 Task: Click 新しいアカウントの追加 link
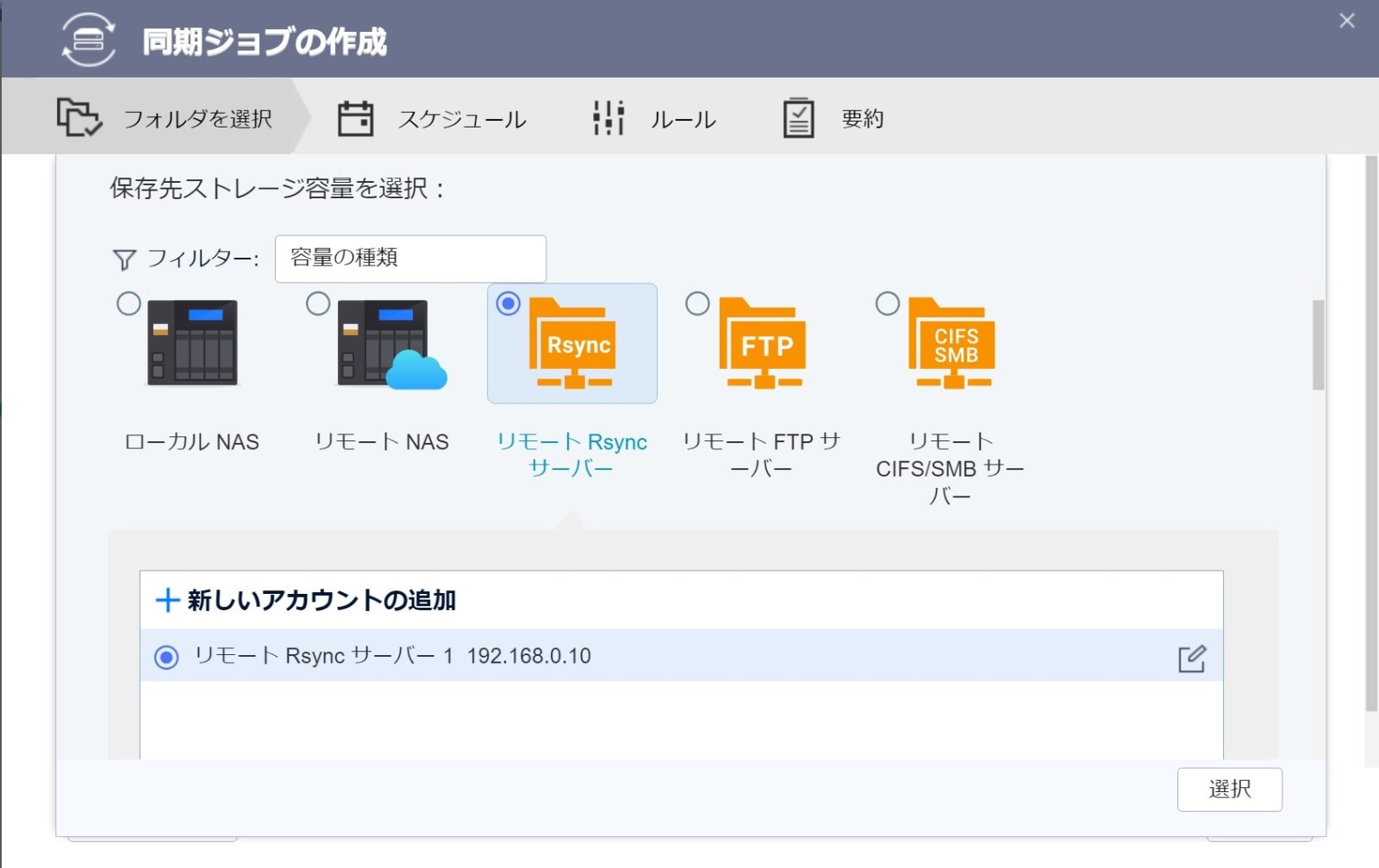306,600
